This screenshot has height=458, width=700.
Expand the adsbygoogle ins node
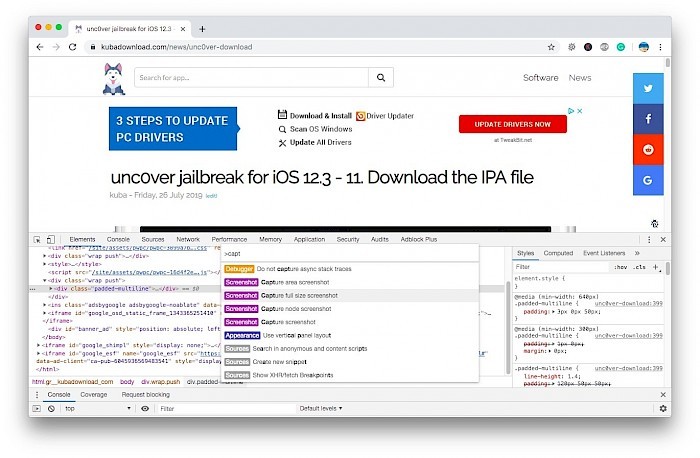pyautogui.click(x=45, y=305)
